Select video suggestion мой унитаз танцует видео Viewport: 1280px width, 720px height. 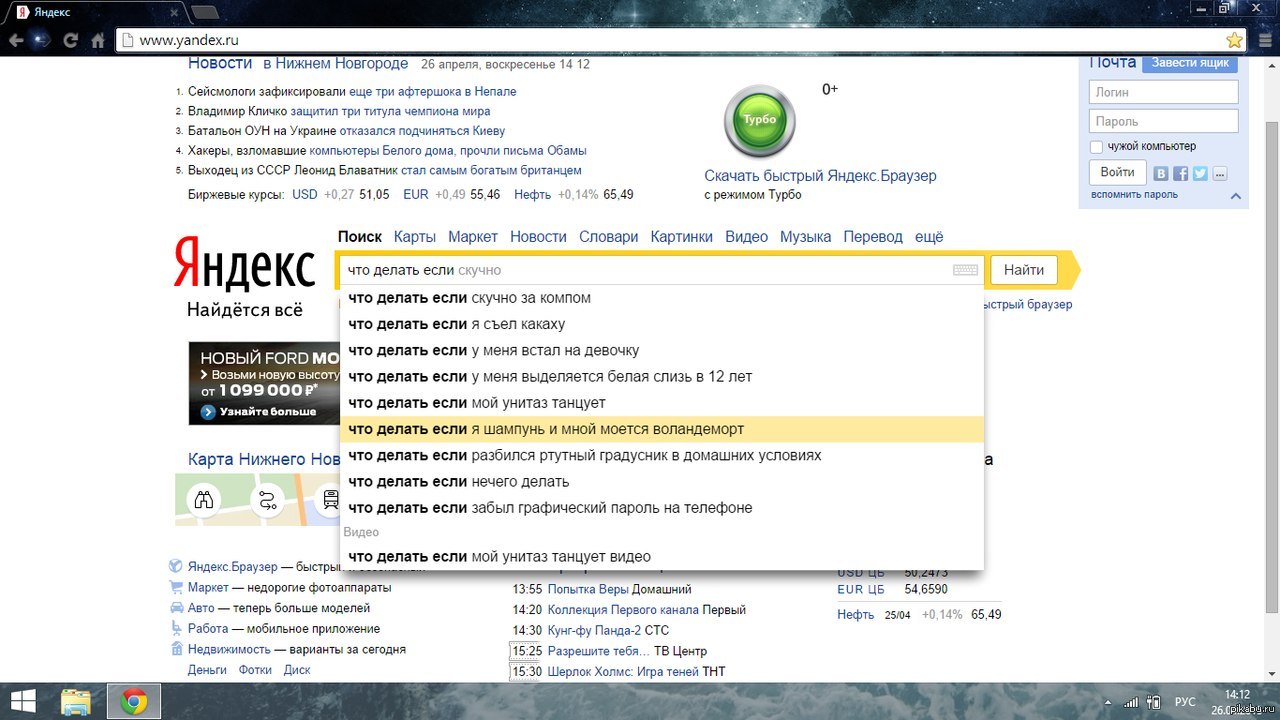click(662, 556)
